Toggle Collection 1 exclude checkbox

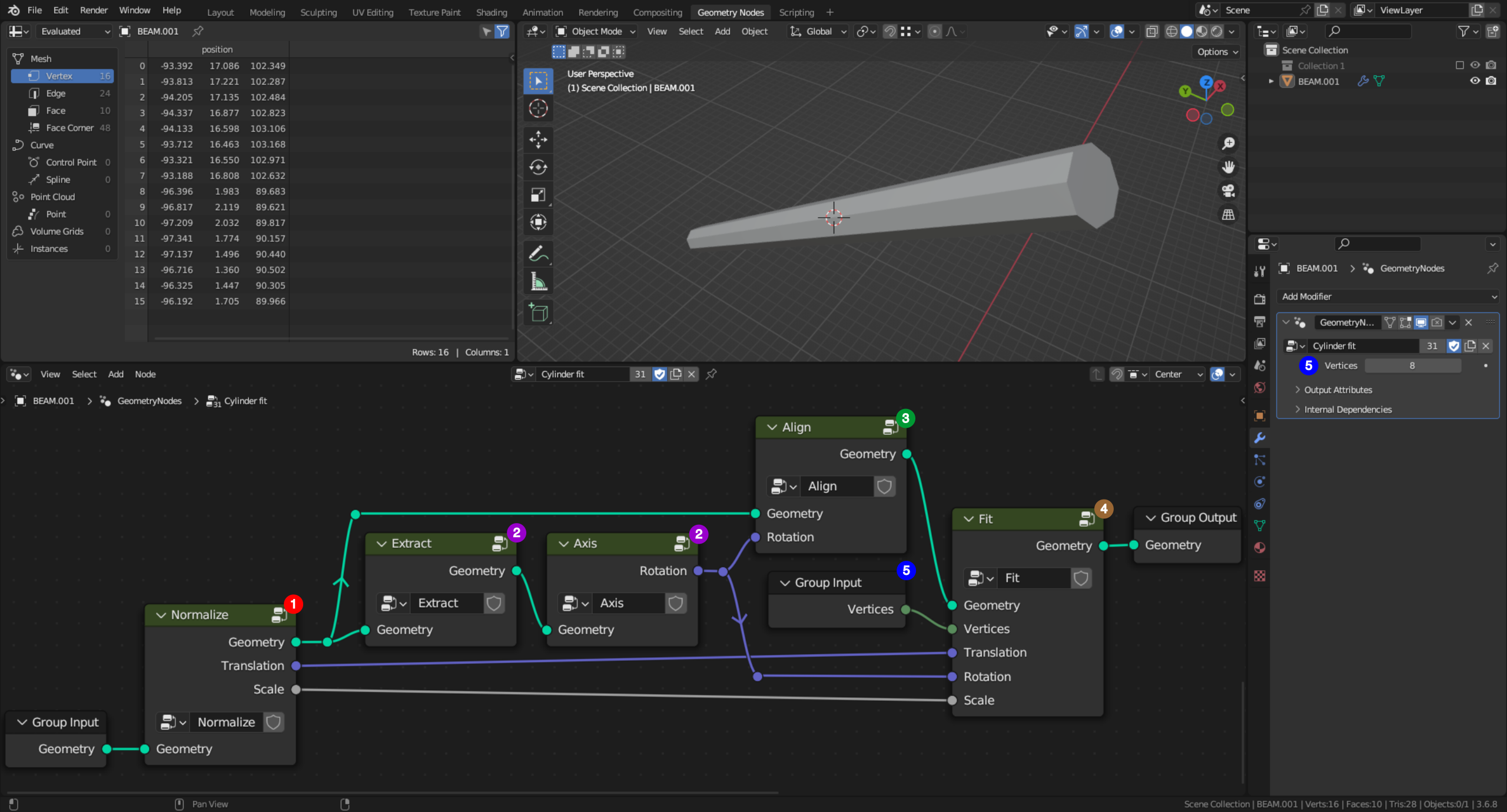(1459, 65)
